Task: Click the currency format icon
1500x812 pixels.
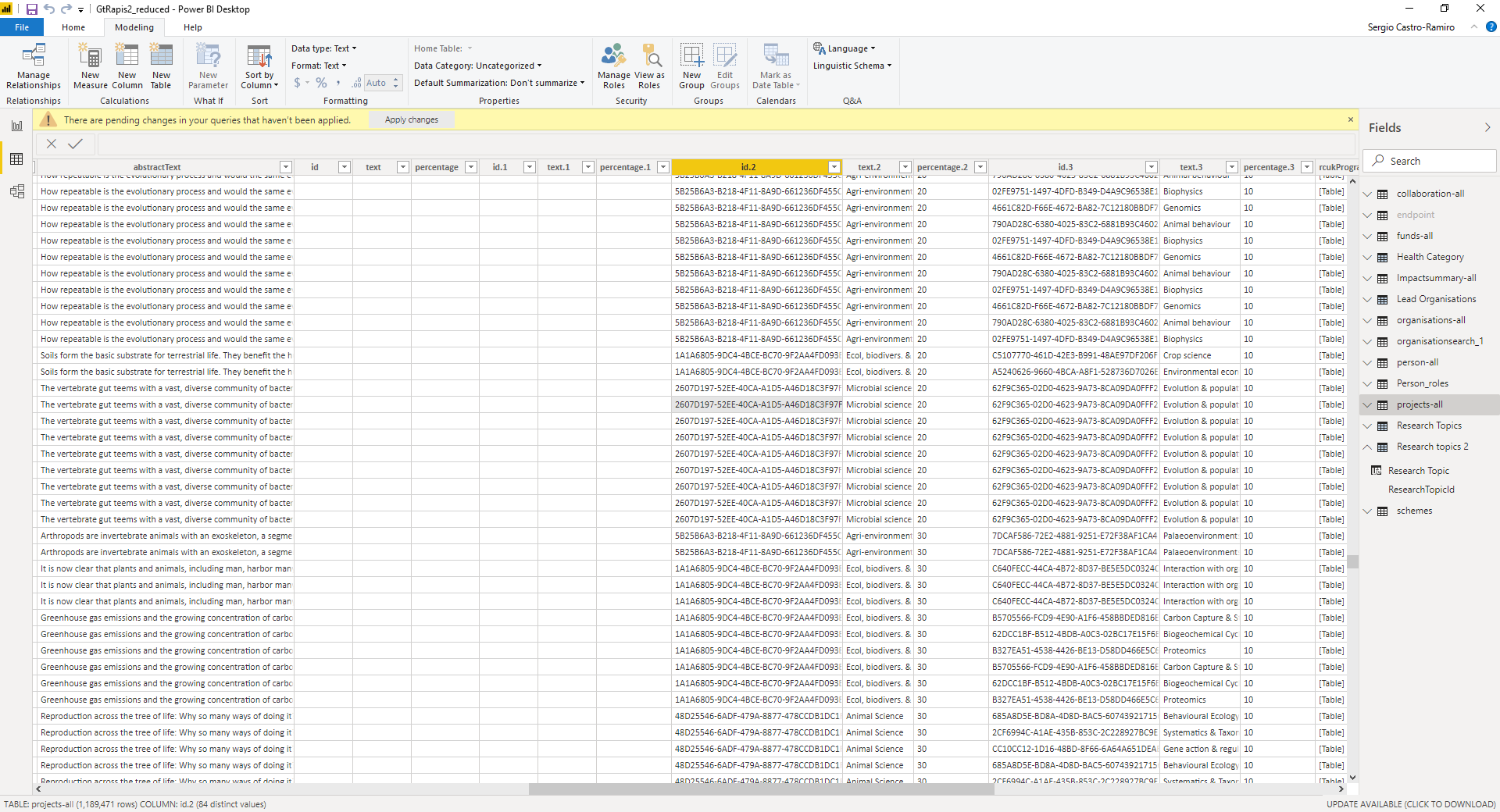Action: (298, 83)
